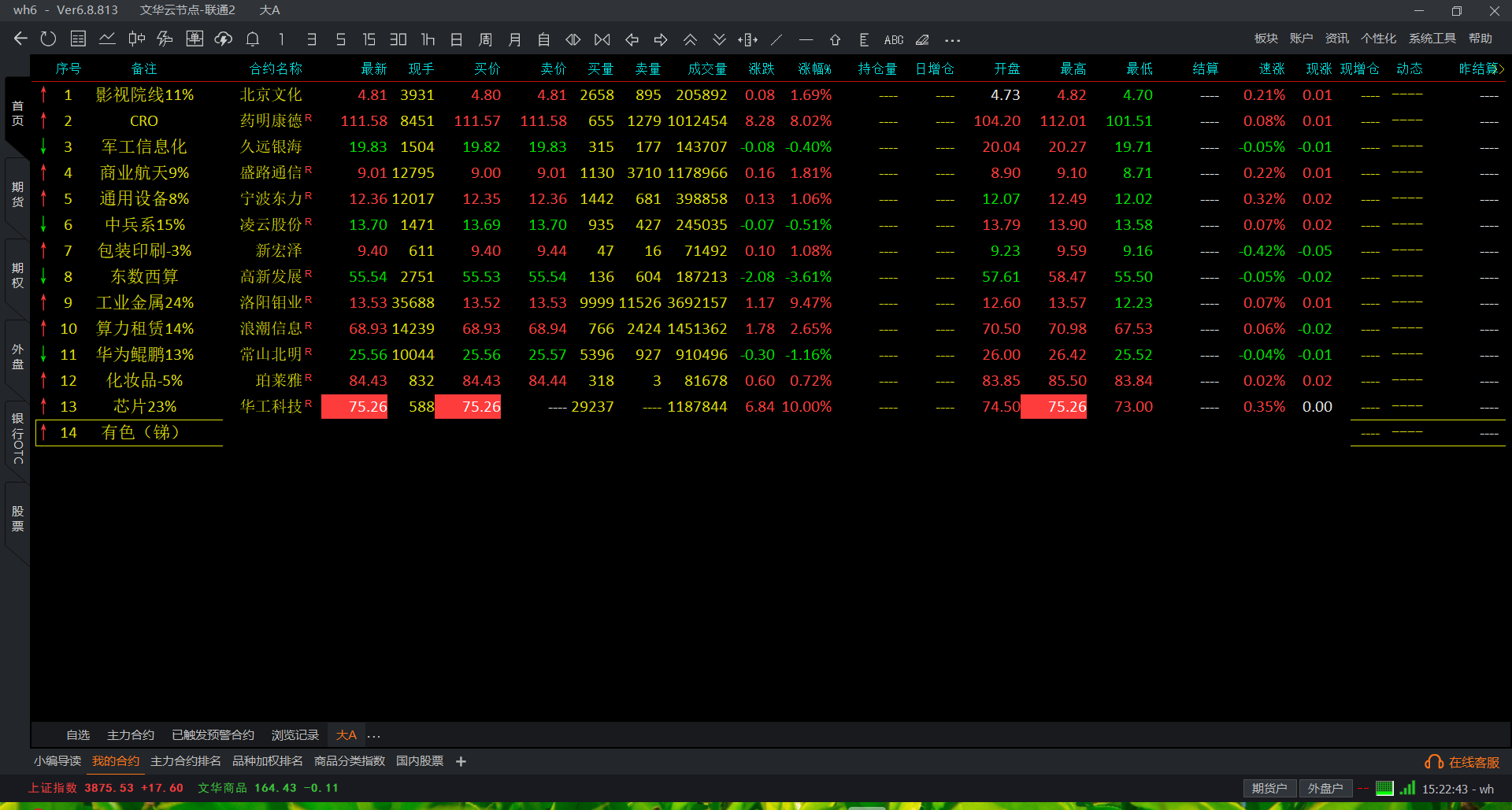
Task: Click the double chevron up icon
Action: click(690, 39)
